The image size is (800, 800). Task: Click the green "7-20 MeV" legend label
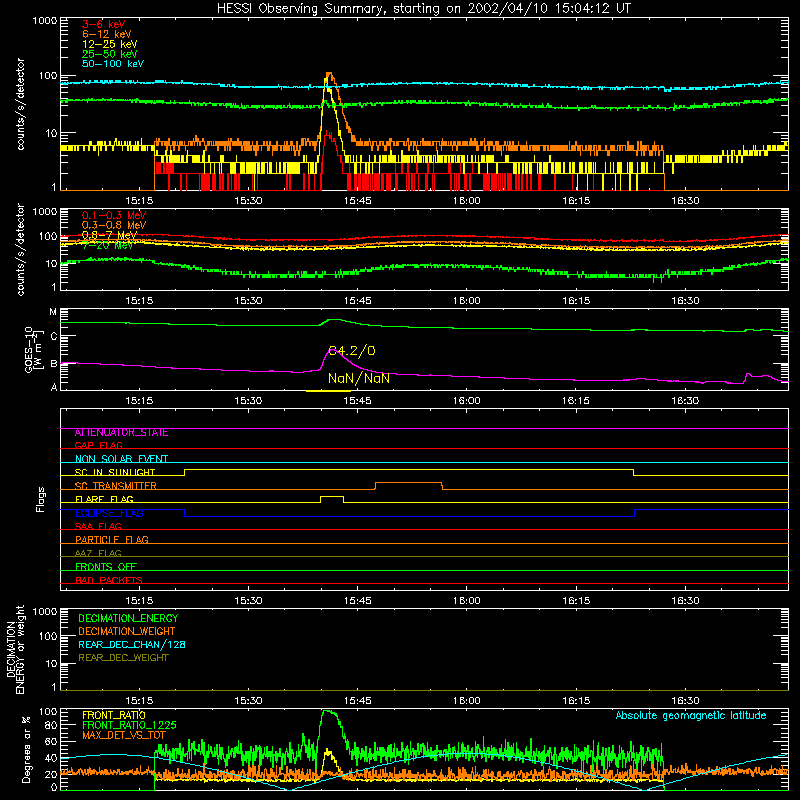107,245
